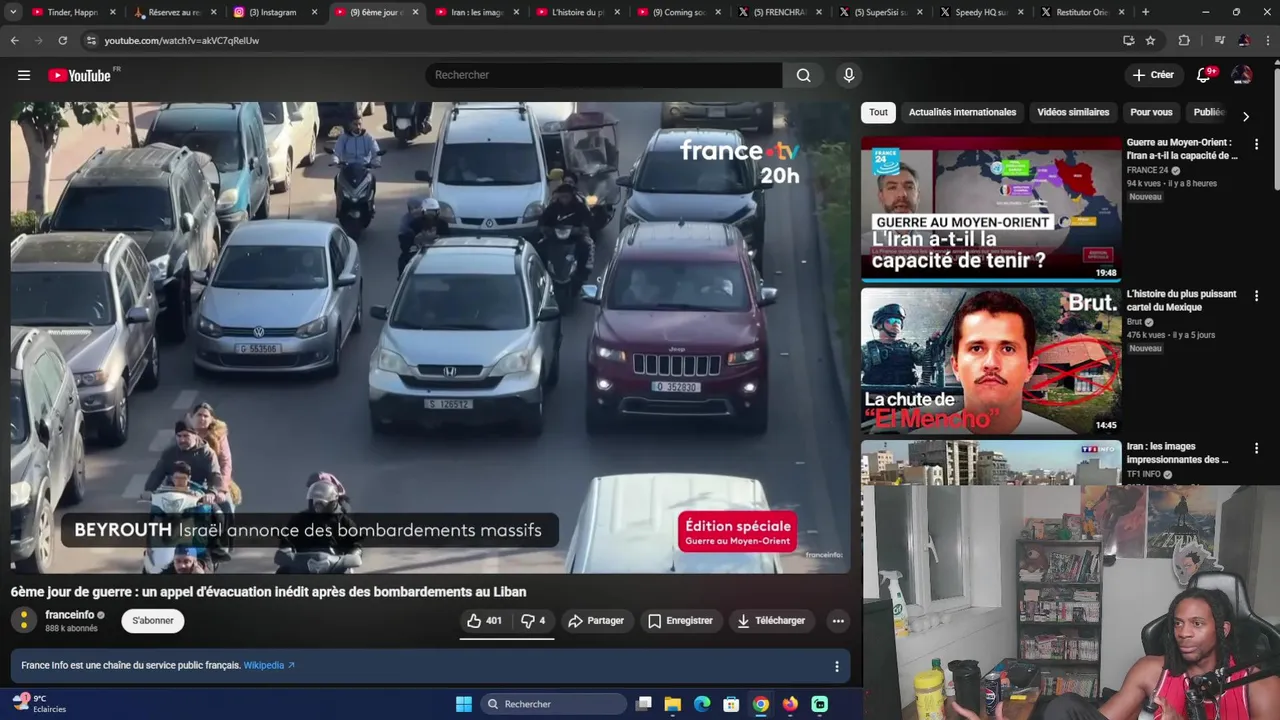Open the YouTube notifications bell

(1204, 75)
